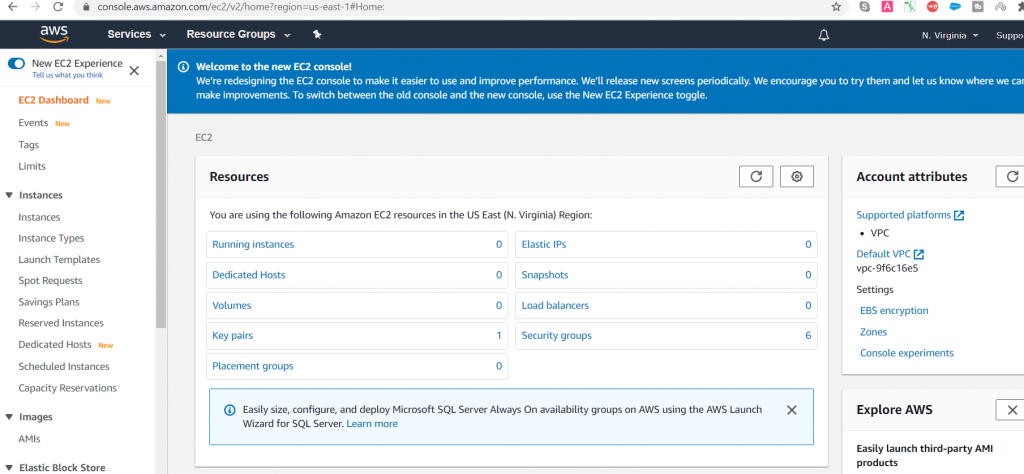Screen dimensions: 1024x474
Task: Open the N. Virginia region selector
Action: pos(950,35)
